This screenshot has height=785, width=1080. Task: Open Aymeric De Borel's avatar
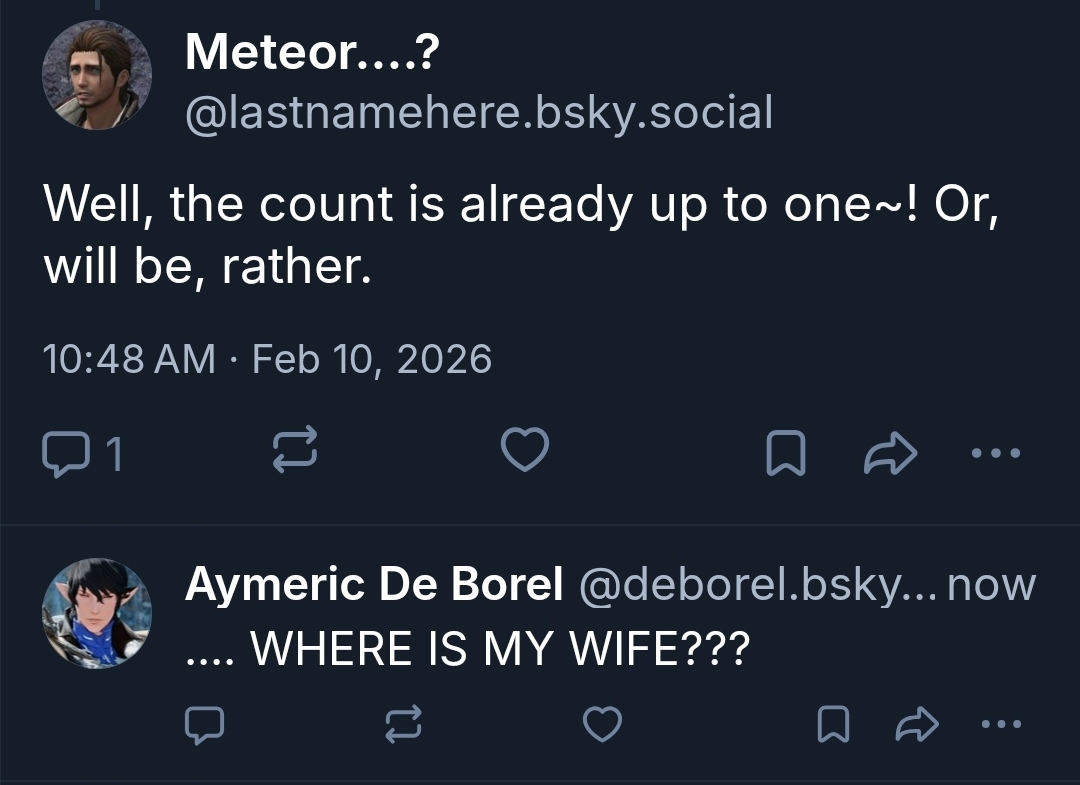tap(96, 613)
